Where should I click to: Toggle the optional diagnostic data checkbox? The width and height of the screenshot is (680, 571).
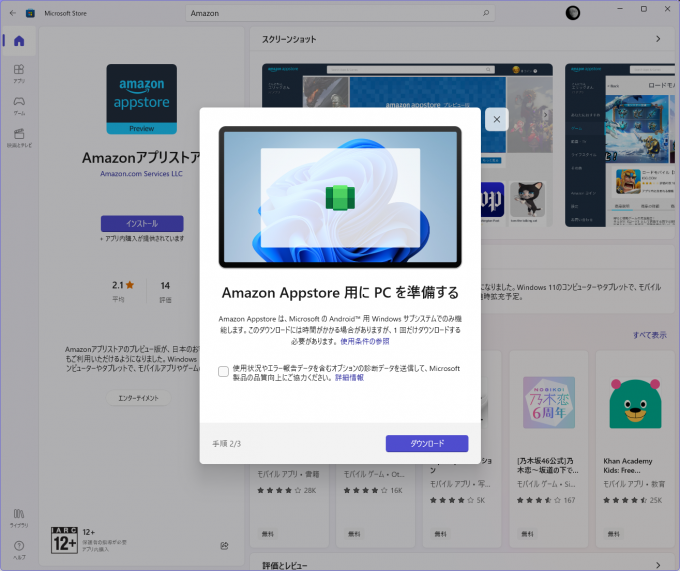tap(223, 372)
